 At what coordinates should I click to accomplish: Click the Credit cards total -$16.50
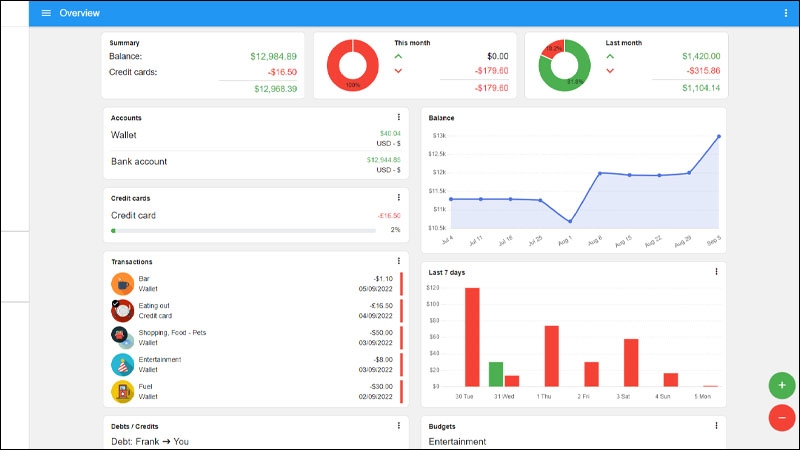[x=282, y=72]
